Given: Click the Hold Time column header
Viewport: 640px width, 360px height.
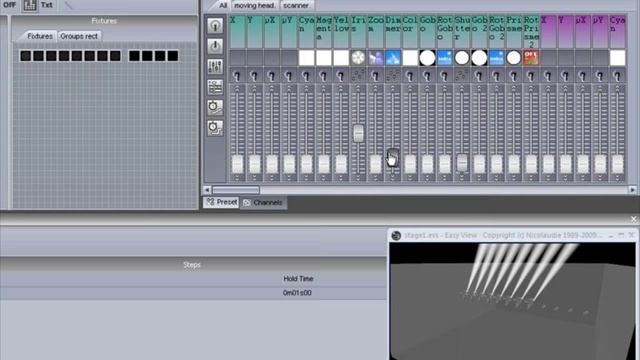Looking at the screenshot, I should point(298,279).
